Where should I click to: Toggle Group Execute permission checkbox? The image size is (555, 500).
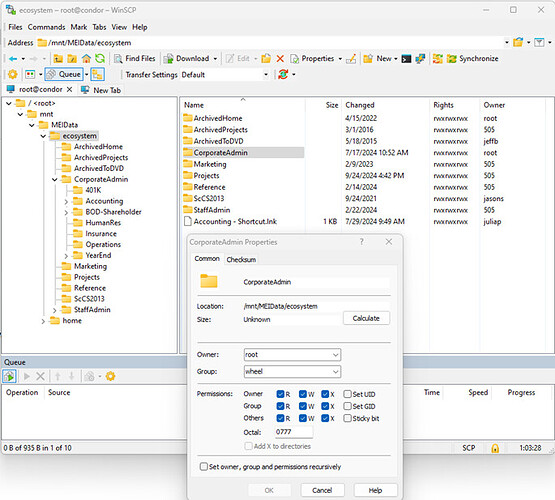pyautogui.click(x=325, y=406)
